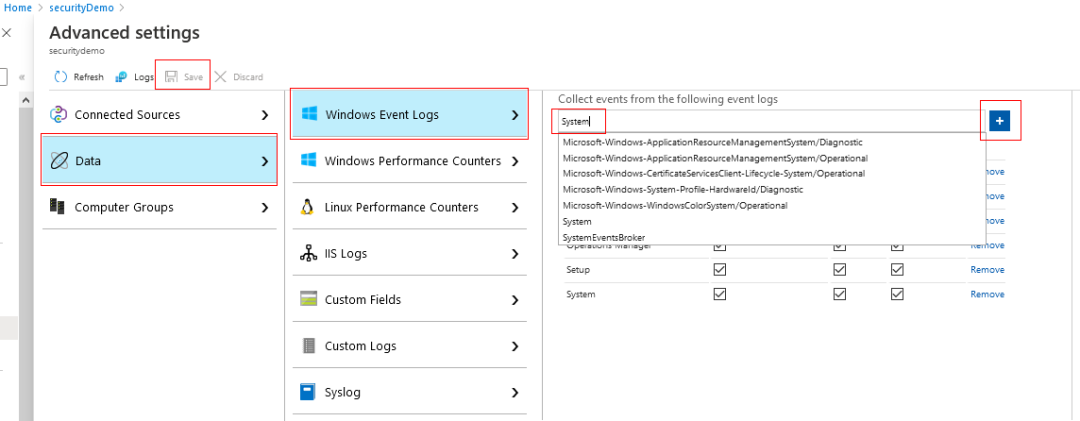1080x421 pixels.
Task: Select Linux Performance Counters menu item
Action: (410, 207)
